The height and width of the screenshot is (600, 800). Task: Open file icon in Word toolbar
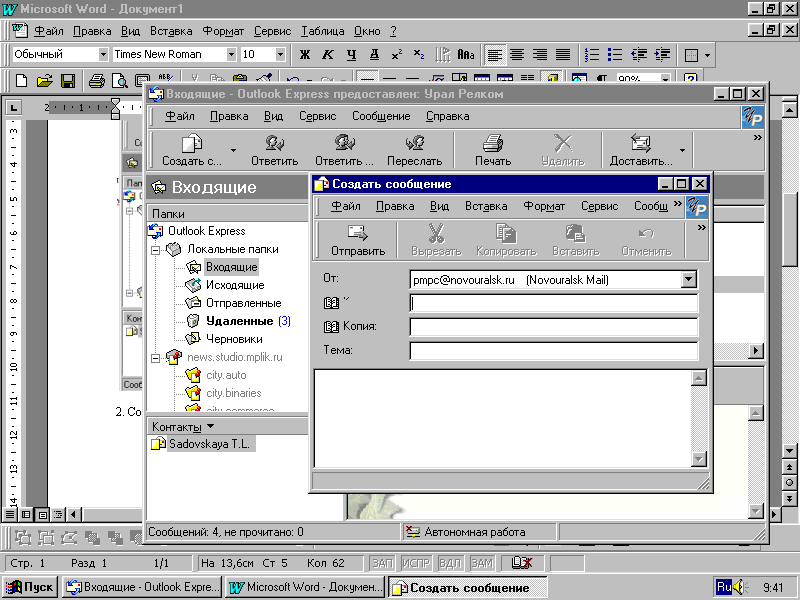pyautogui.click(x=45, y=81)
